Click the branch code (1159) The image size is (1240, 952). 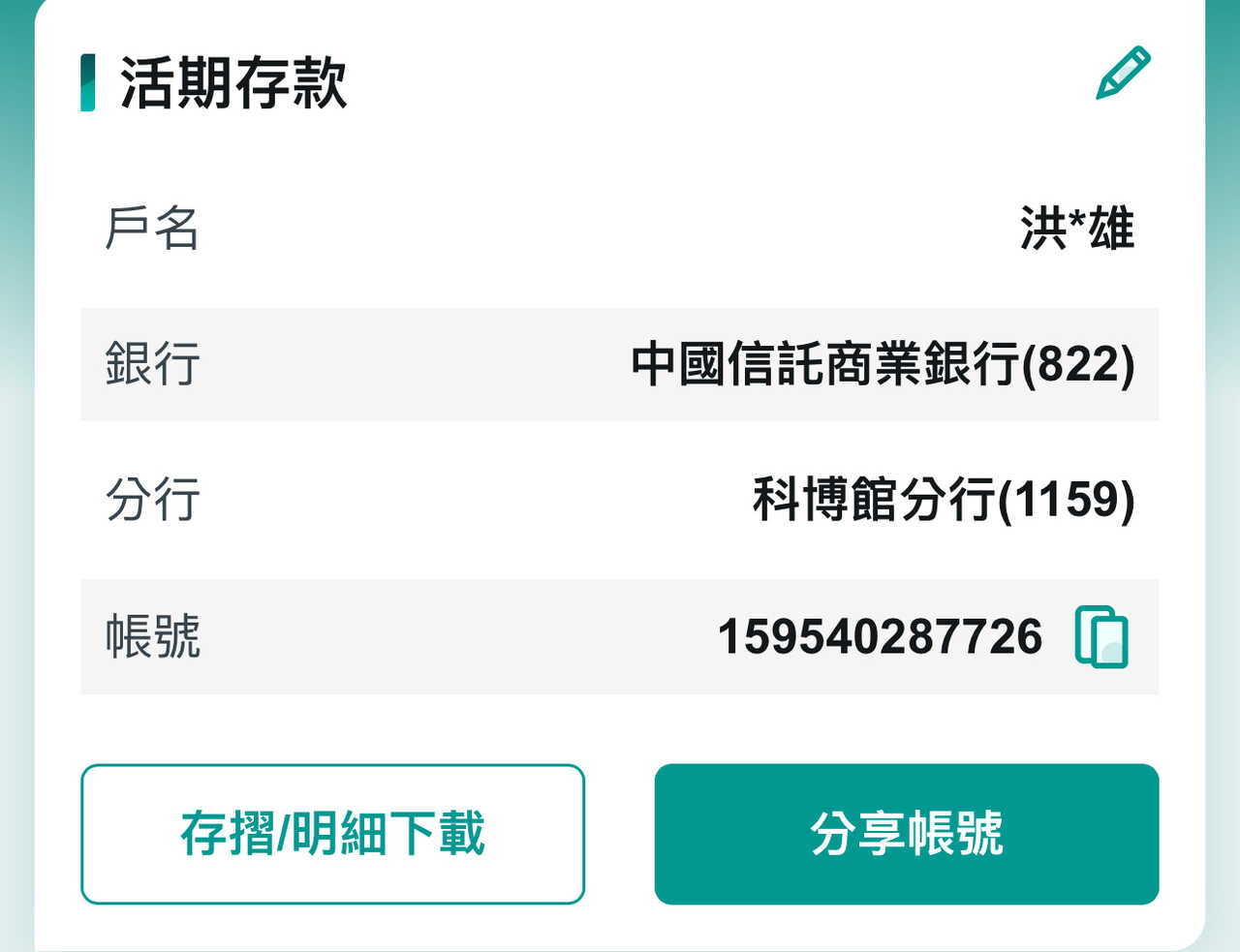tap(1066, 500)
